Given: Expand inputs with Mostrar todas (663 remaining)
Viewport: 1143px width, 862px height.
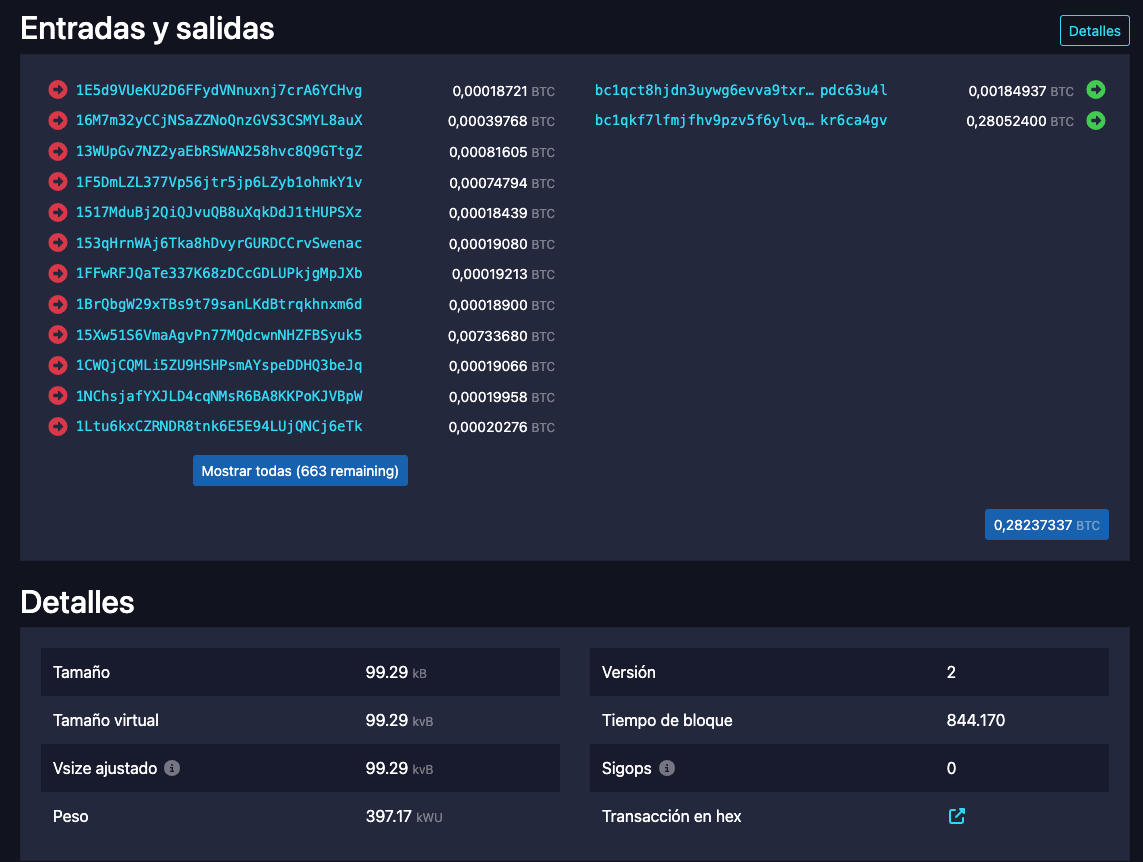Looking at the screenshot, I should pos(300,471).
